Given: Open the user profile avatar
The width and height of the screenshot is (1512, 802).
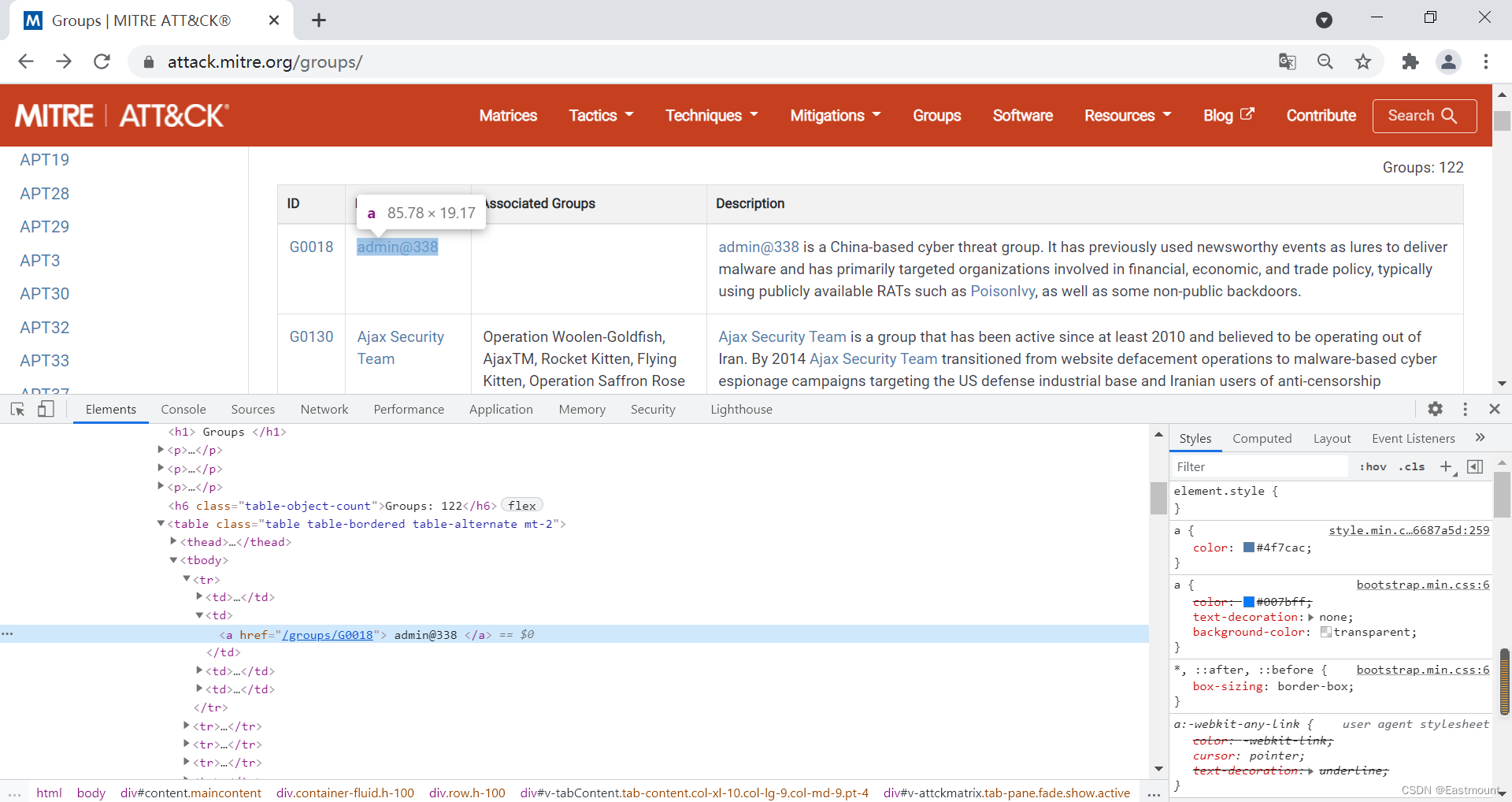Looking at the screenshot, I should (1448, 61).
